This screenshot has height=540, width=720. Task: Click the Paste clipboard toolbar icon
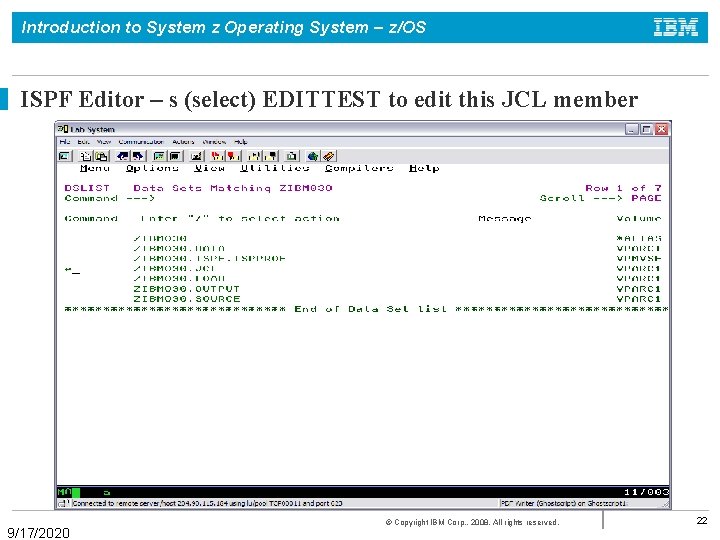click(x=101, y=156)
